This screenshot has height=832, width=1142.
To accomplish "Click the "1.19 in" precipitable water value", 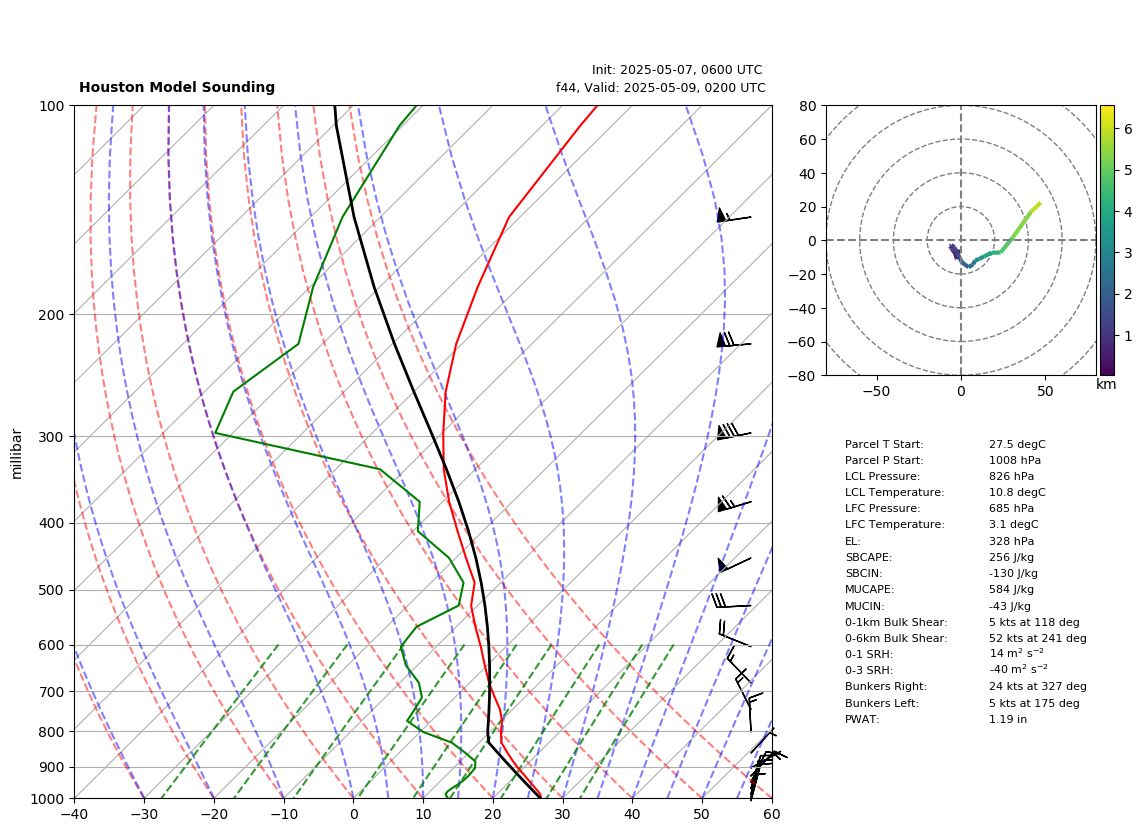I will click(x=1008, y=719).
